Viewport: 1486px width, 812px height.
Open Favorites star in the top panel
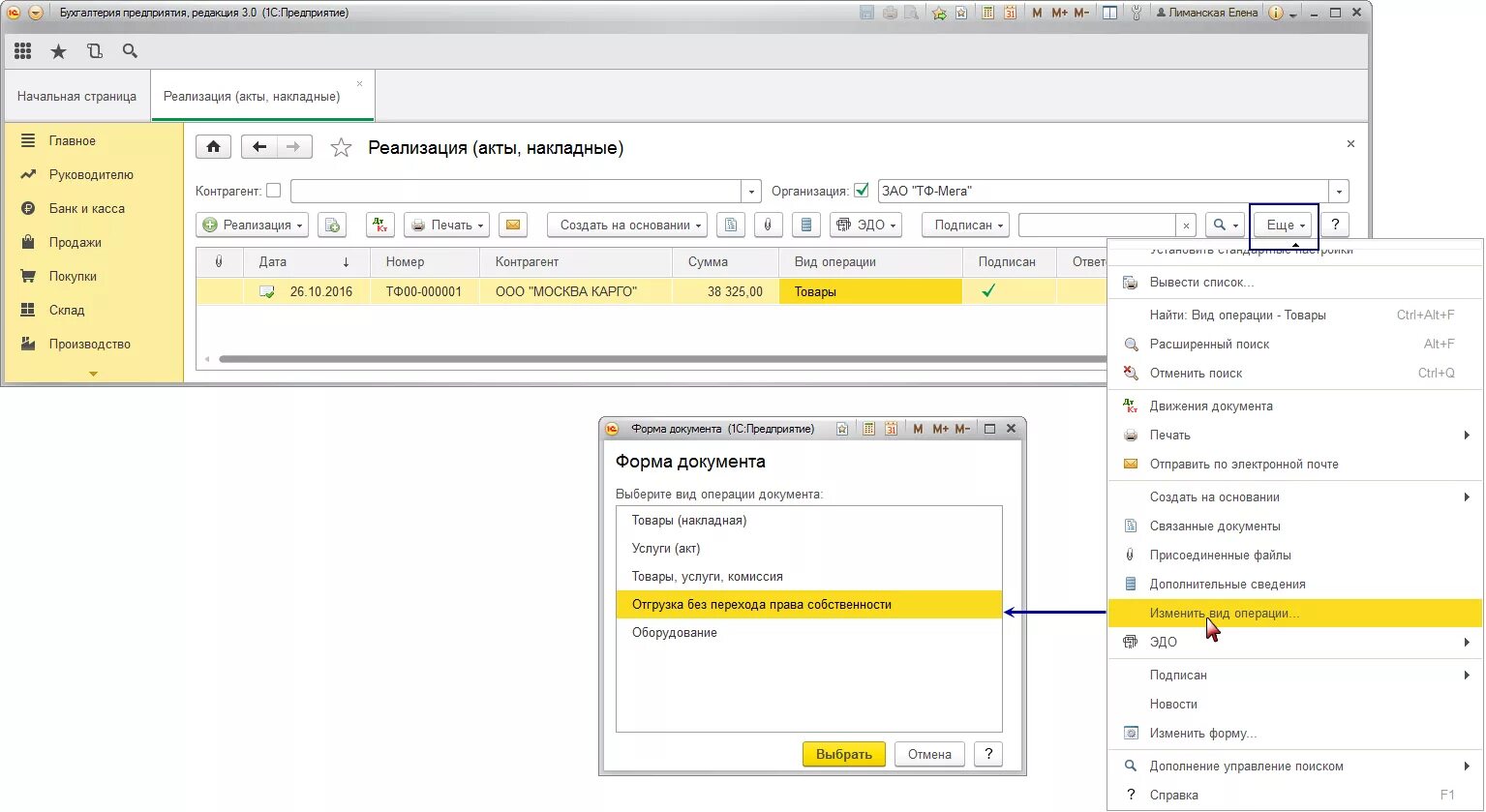click(59, 51)
